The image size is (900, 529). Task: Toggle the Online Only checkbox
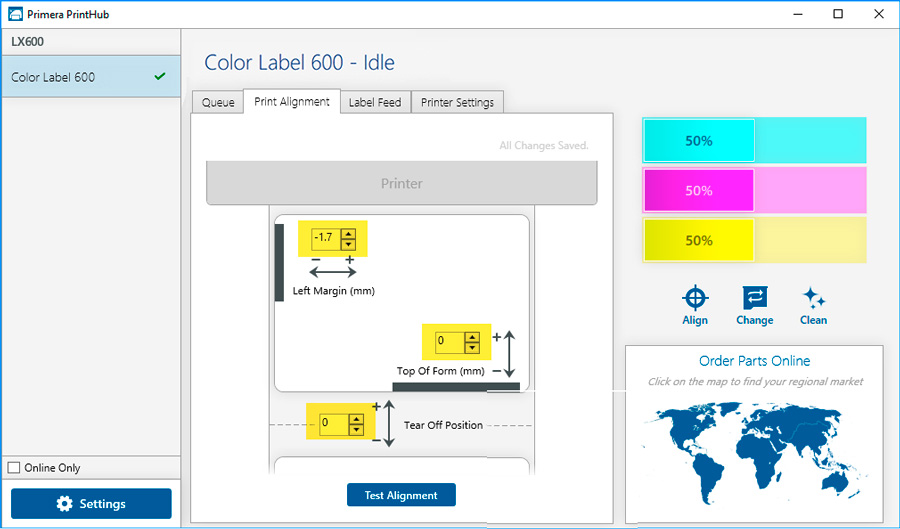14,468
